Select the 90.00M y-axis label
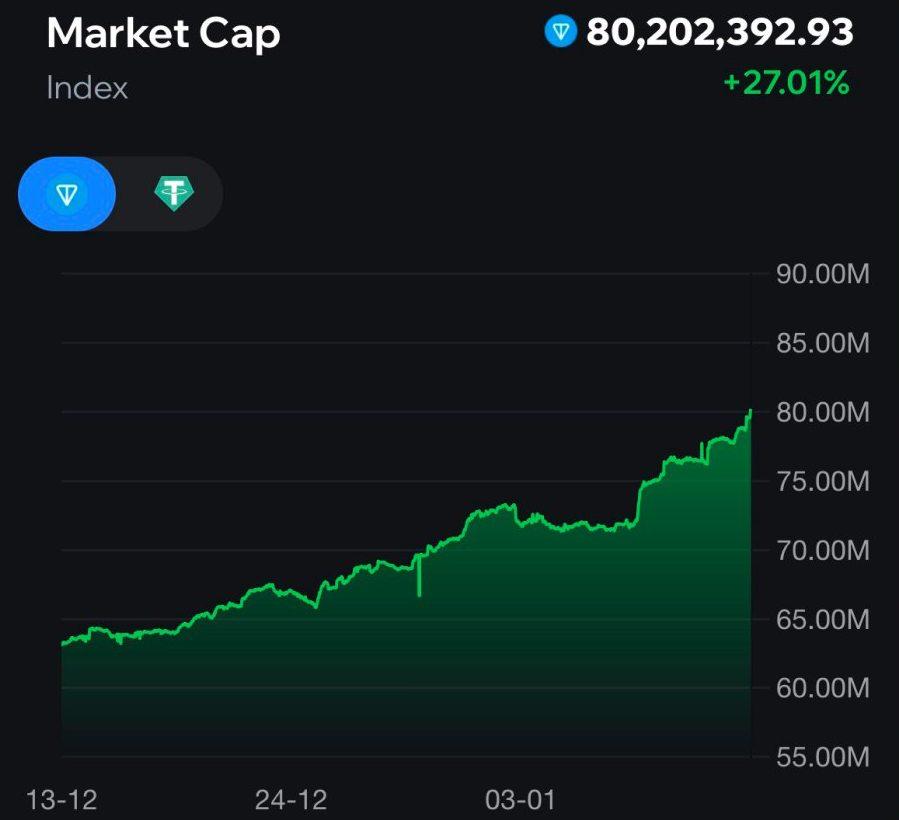The image size is (899, 820). tap(823, 275)
